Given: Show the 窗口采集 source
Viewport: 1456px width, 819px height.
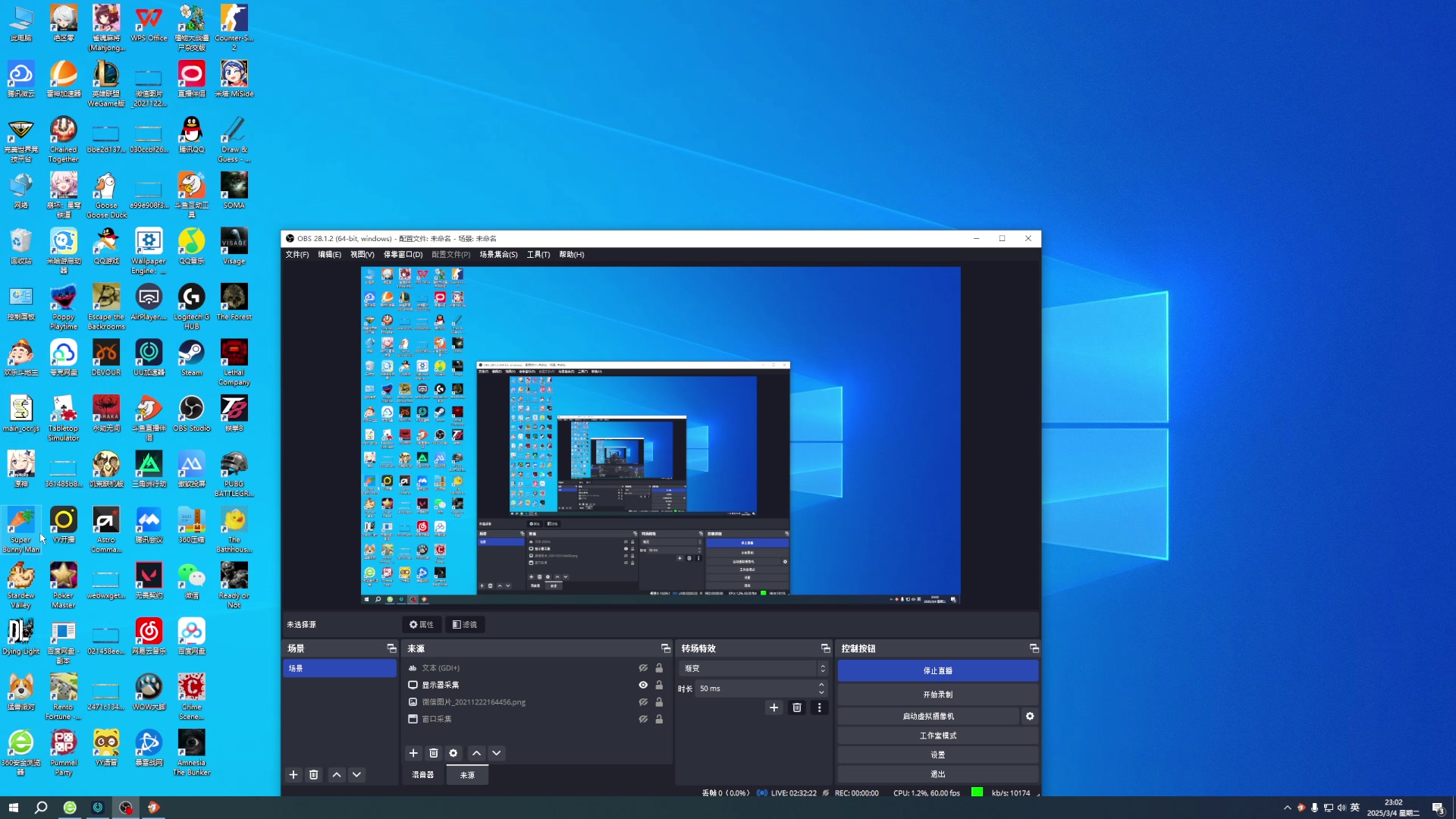Looking at the screenshot, I should (x=643, y=719).
